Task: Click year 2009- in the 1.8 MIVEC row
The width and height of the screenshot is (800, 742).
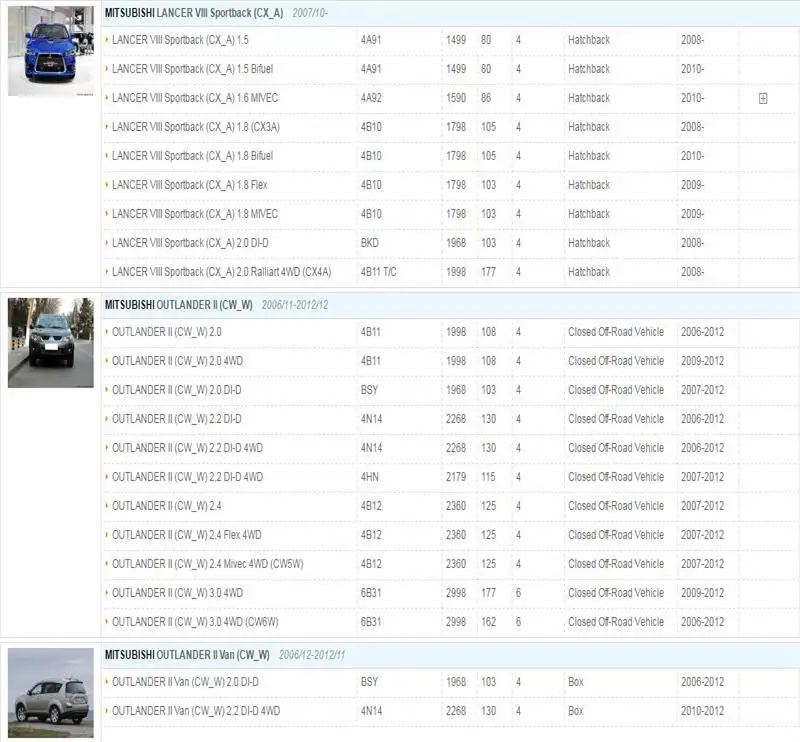Action: (692, 214)
